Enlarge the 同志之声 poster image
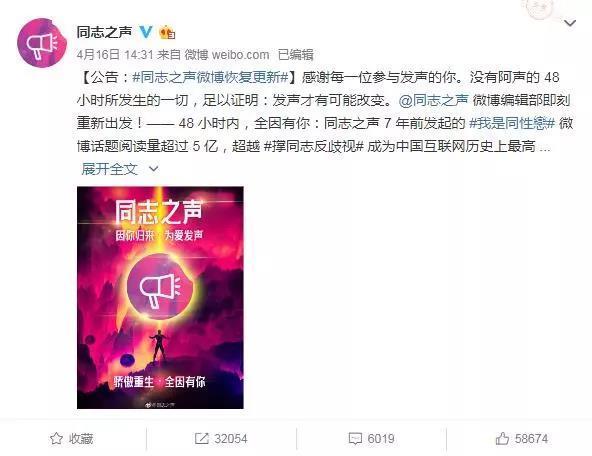This screenshot has height=456, width=592. (160, 297)
